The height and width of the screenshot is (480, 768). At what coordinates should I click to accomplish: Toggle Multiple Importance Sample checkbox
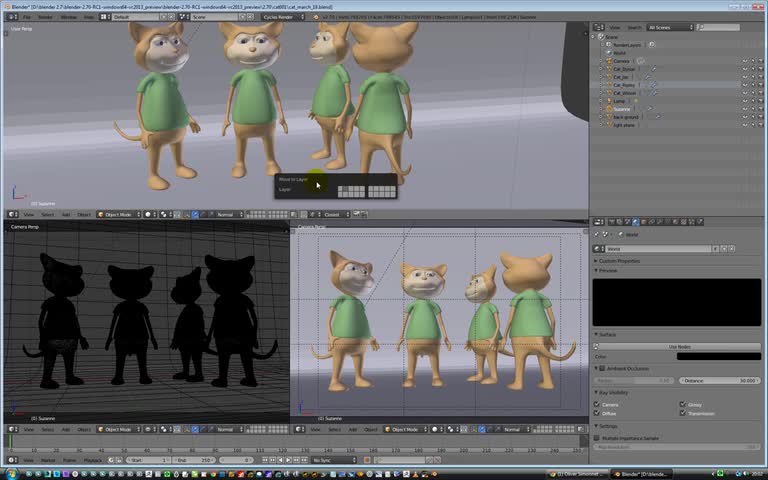pyautogui.click(x=597, y=438)
